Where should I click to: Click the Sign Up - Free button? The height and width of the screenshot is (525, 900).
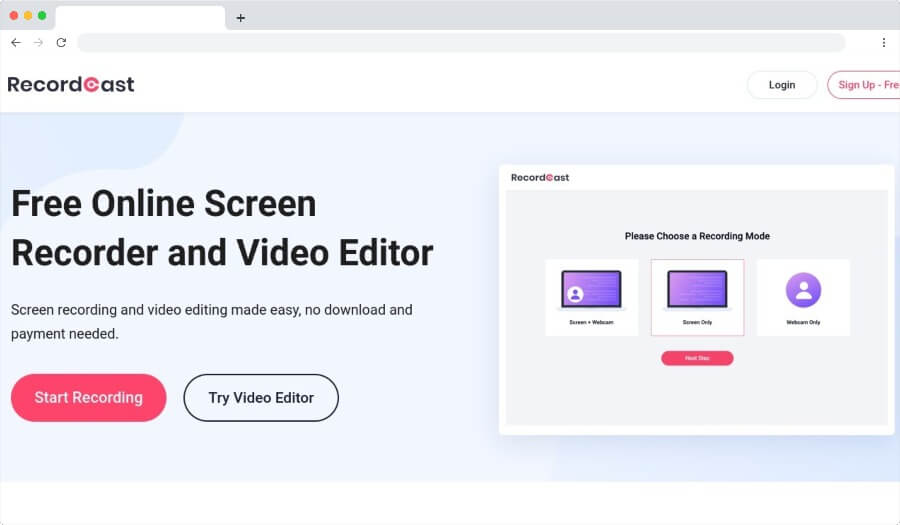(x=864, y=85)
